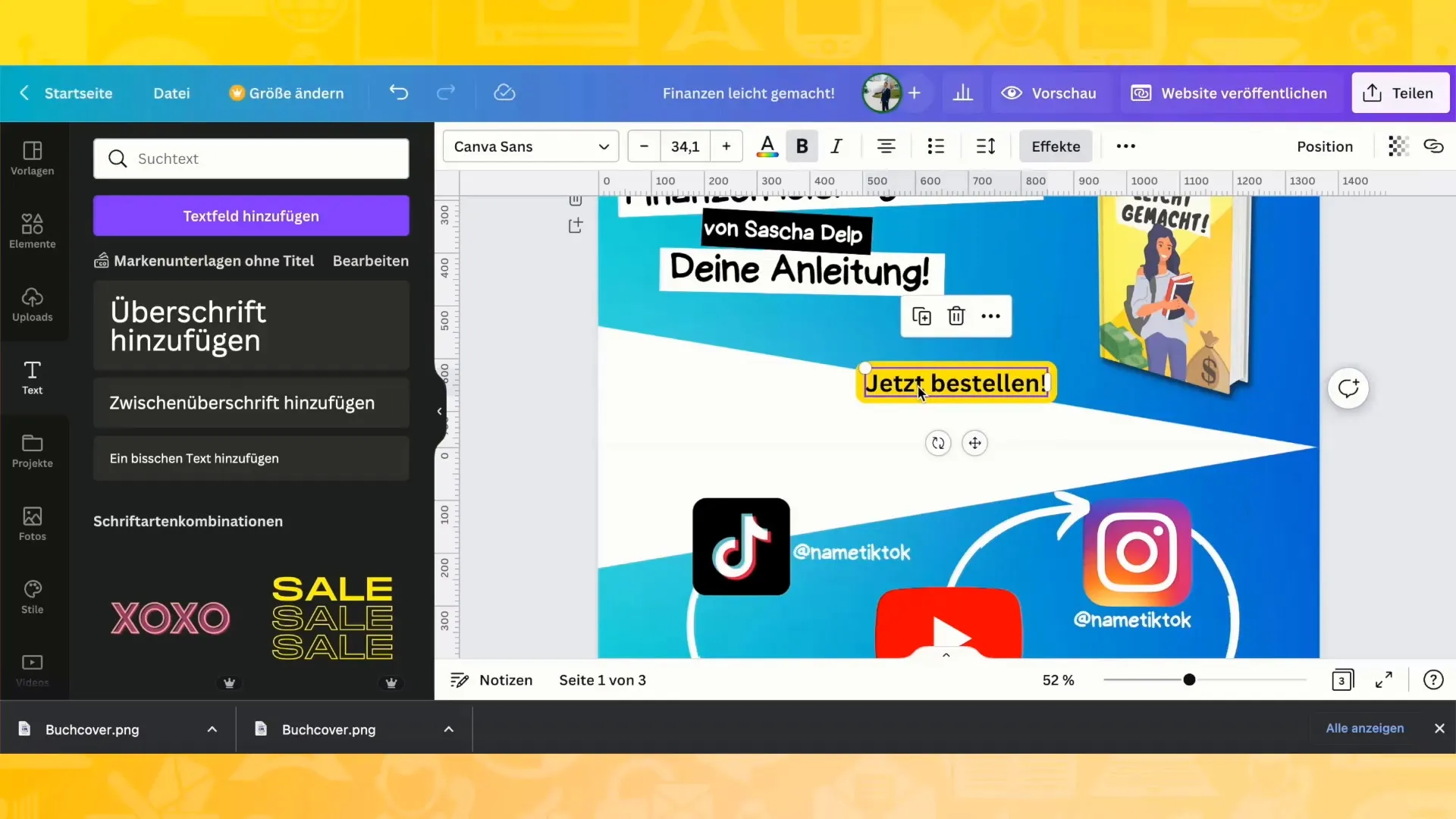Click the move handle below the text
The height and width of the screenshot is (819, 1456).
pos(974,443)
